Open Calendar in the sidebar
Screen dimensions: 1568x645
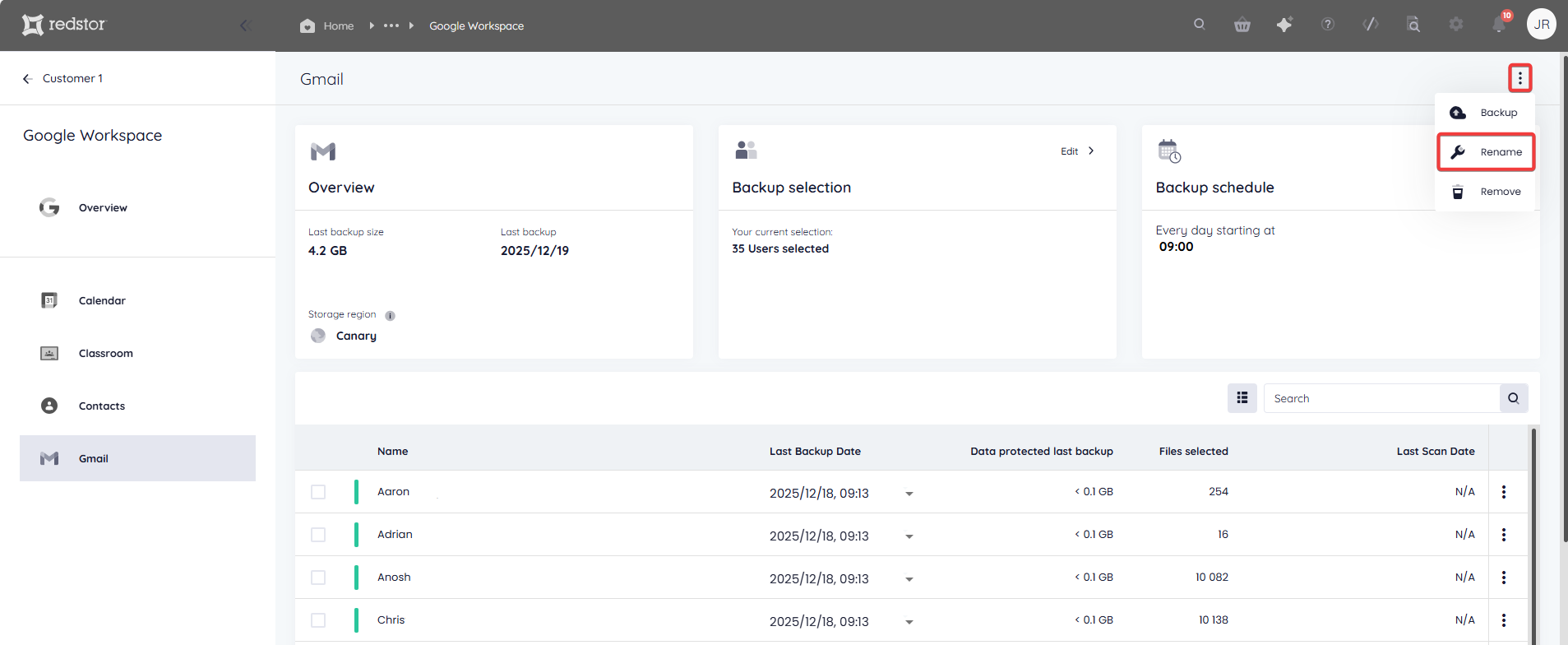137,301
